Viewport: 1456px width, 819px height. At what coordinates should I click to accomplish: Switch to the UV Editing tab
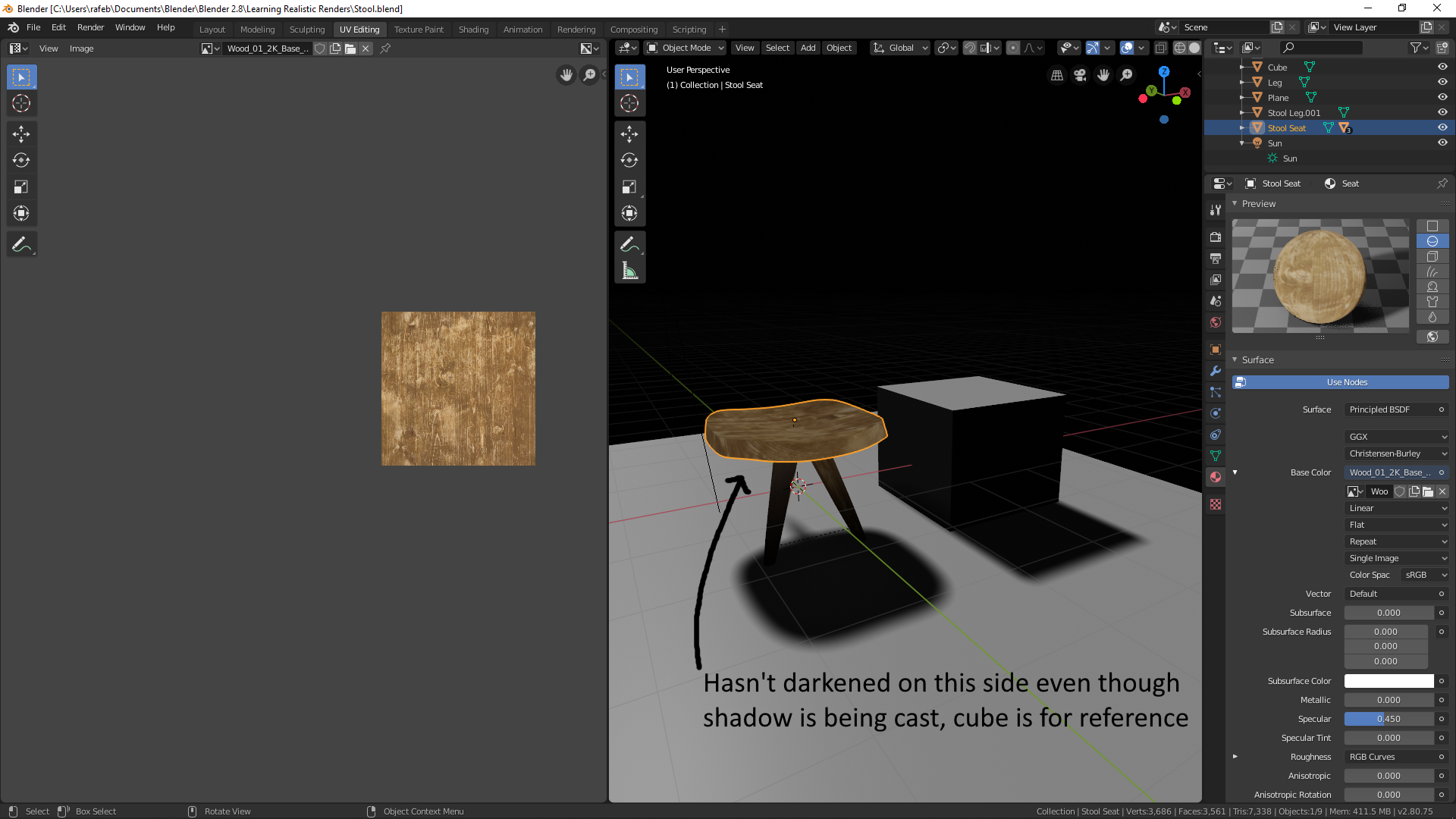pos(359,29)
